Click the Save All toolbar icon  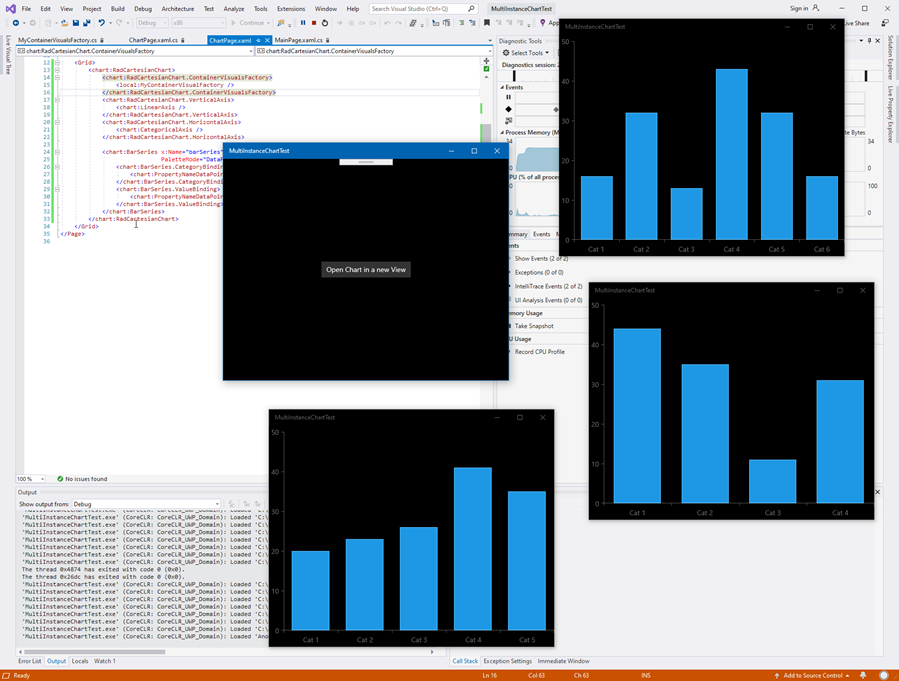(87, 23)
